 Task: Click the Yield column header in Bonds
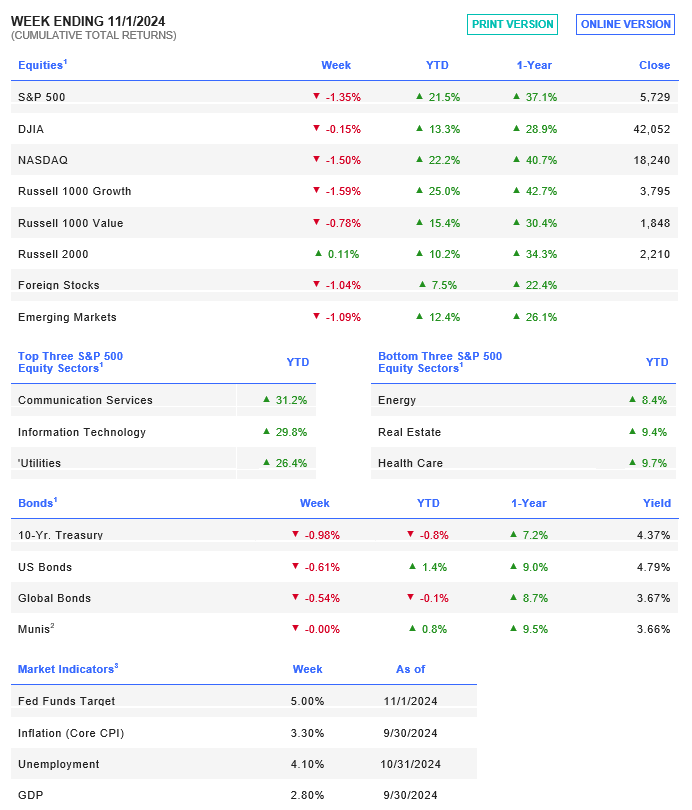(657, 503)
